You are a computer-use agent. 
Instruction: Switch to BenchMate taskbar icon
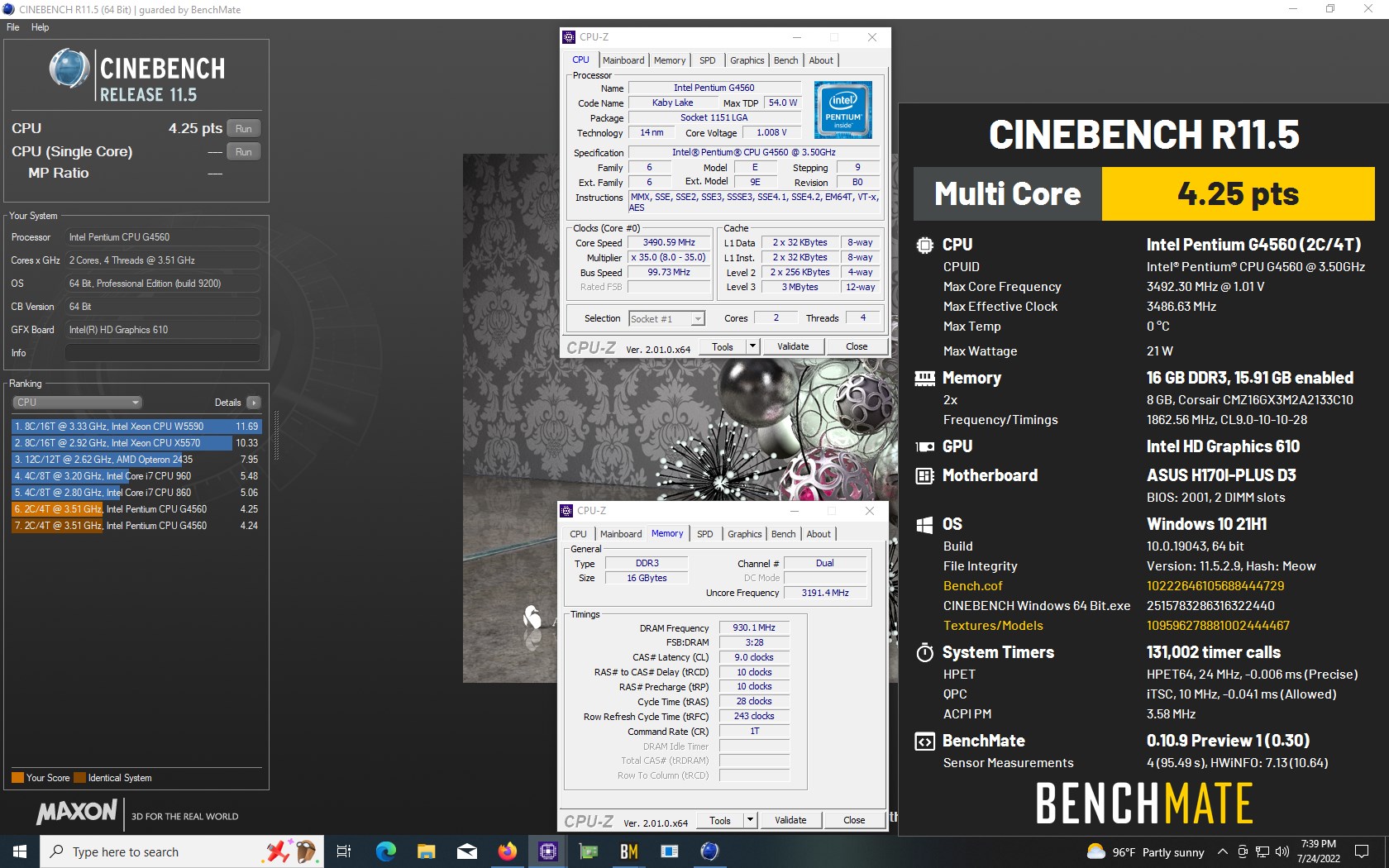coord(628,851)
